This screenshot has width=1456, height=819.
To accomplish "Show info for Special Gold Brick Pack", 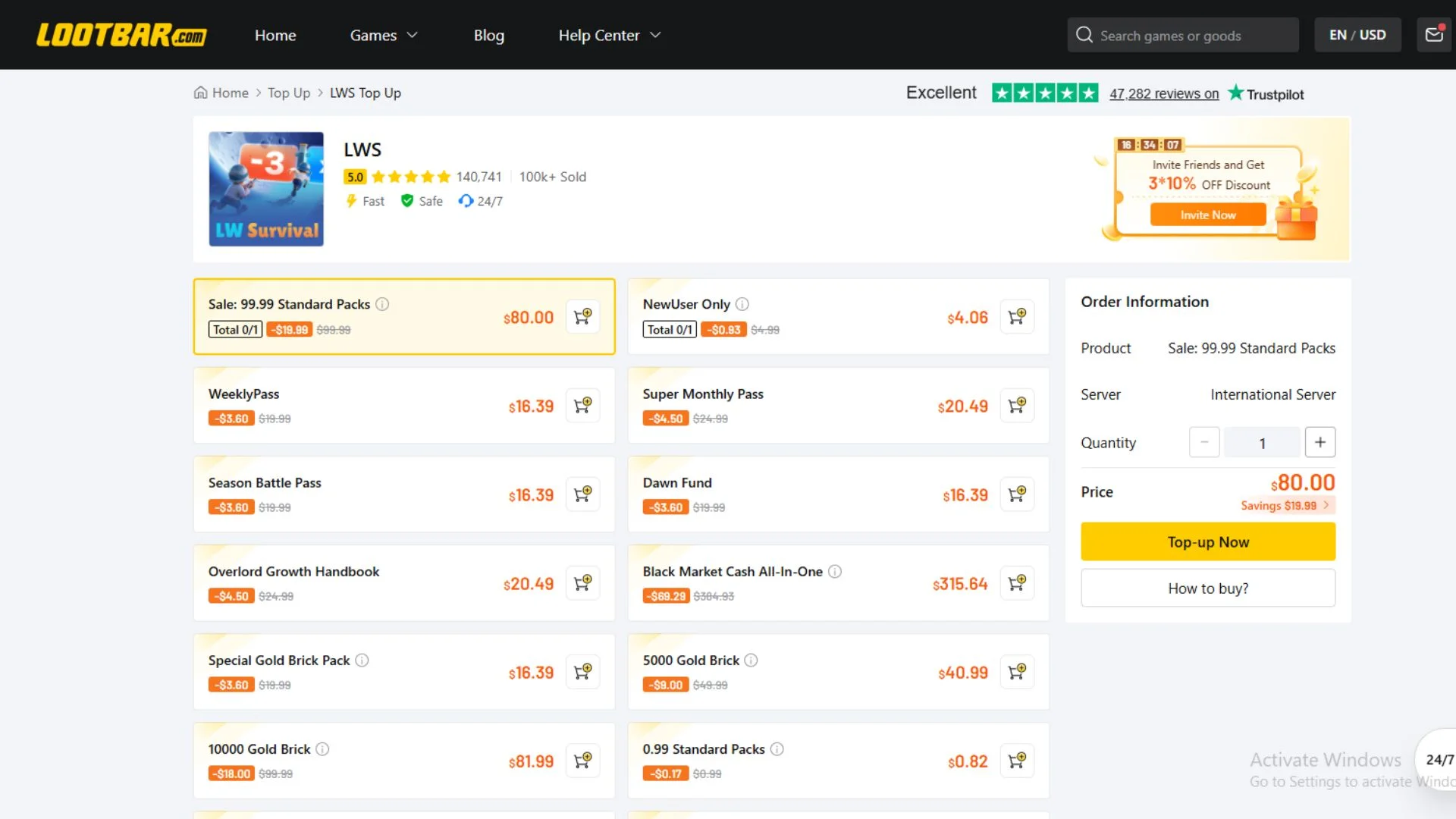I will tap(362, 661).
